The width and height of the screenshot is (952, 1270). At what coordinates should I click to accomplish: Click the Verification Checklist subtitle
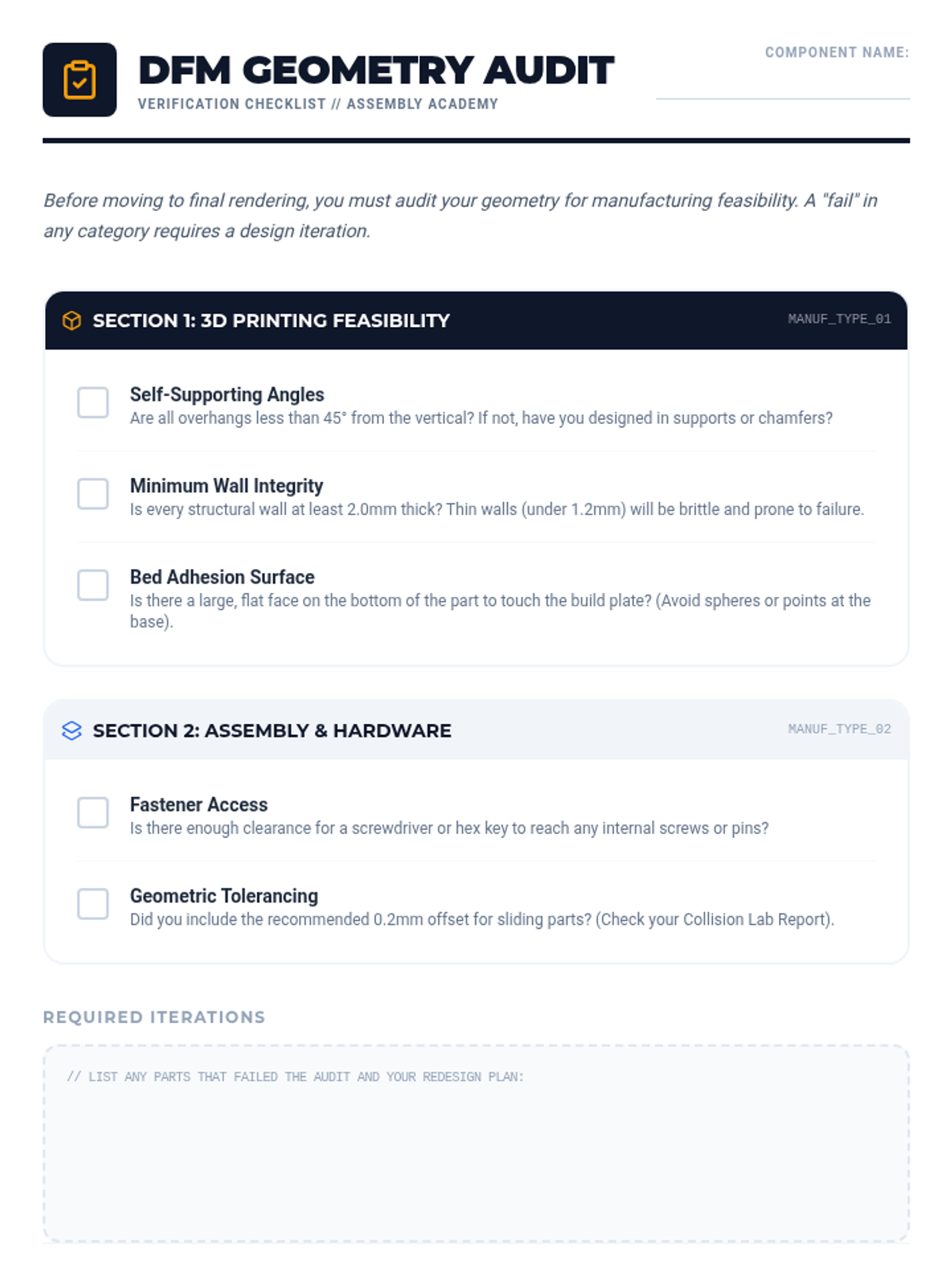(317, 104)
